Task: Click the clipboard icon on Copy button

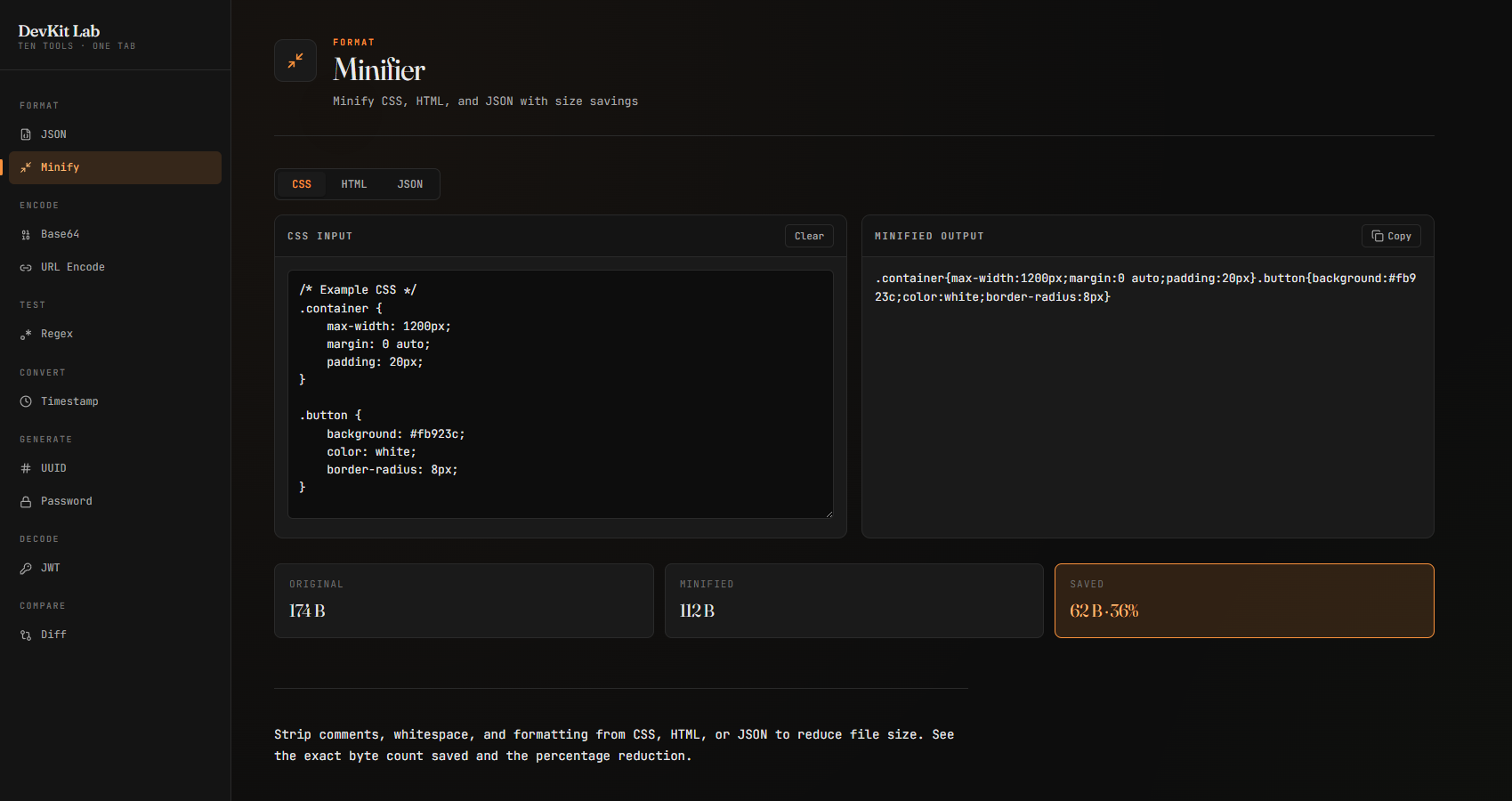Action: coord(1378,236)
